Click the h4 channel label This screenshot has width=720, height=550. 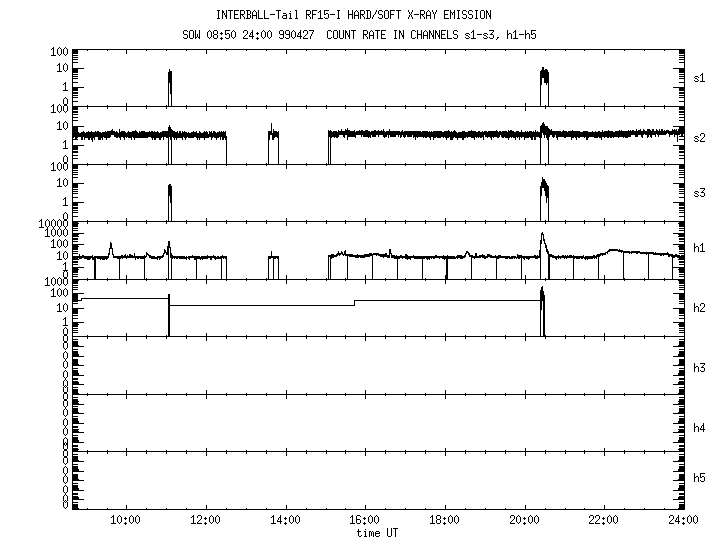pyautogui.click(x=700, y=427)
